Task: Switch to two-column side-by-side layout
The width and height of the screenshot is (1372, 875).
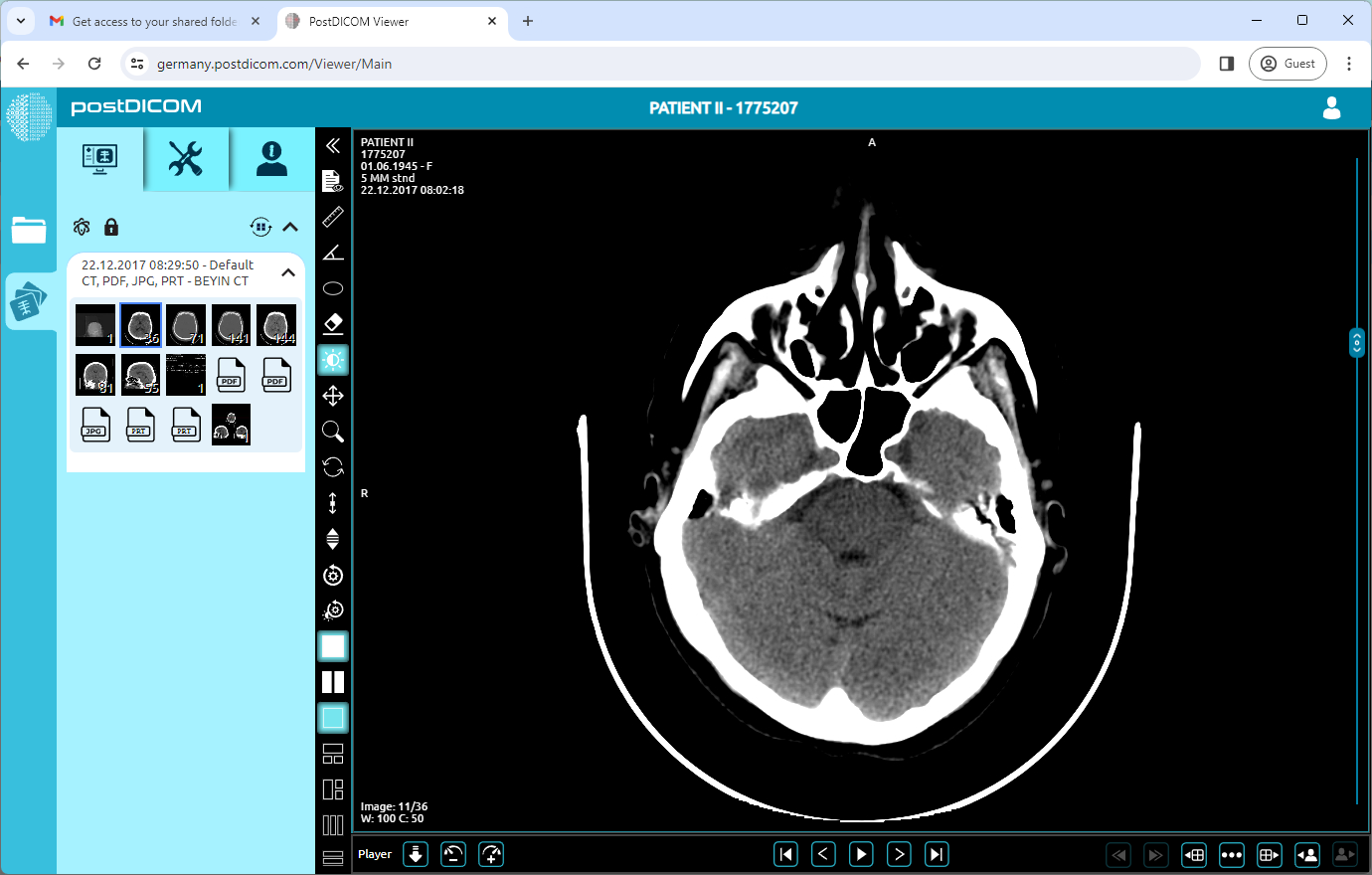Action: [x=333, y=682]
